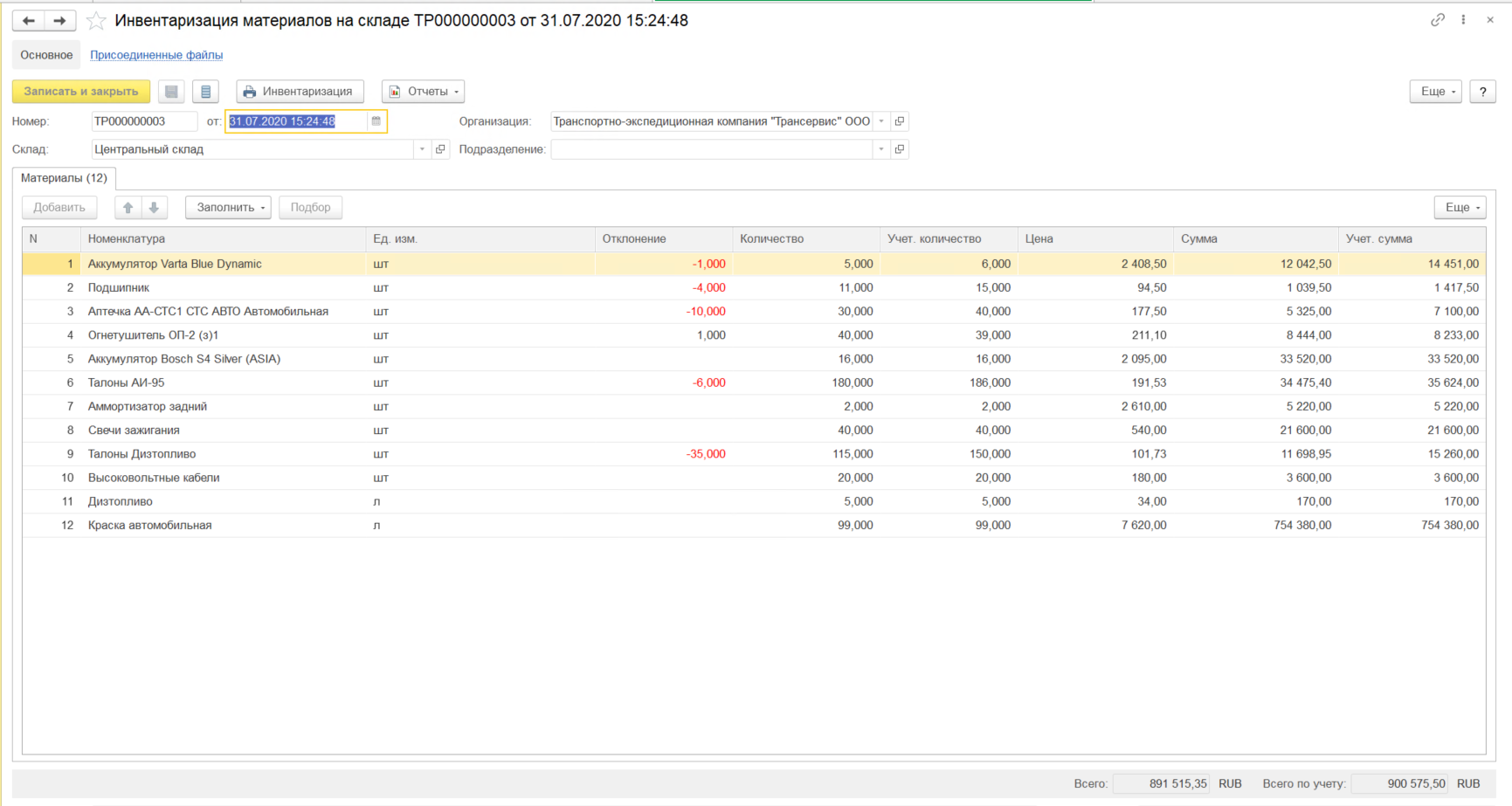The image size is (1512, 806).
Task: Open the Организация card icon
Action: point(900,121)
